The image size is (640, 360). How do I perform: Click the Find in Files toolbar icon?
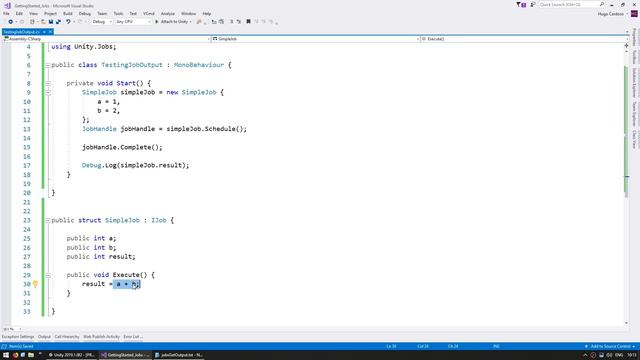click(x=199, y=22)
